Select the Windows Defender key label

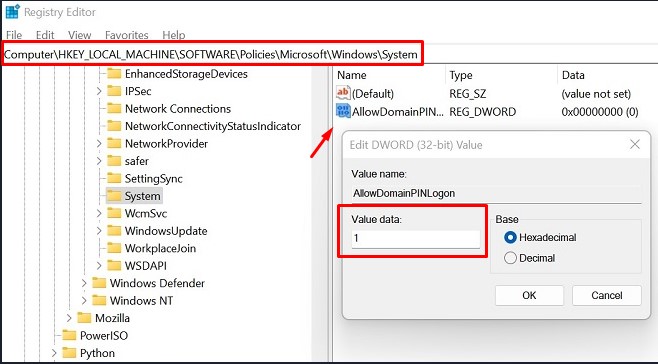click(157, 283)
